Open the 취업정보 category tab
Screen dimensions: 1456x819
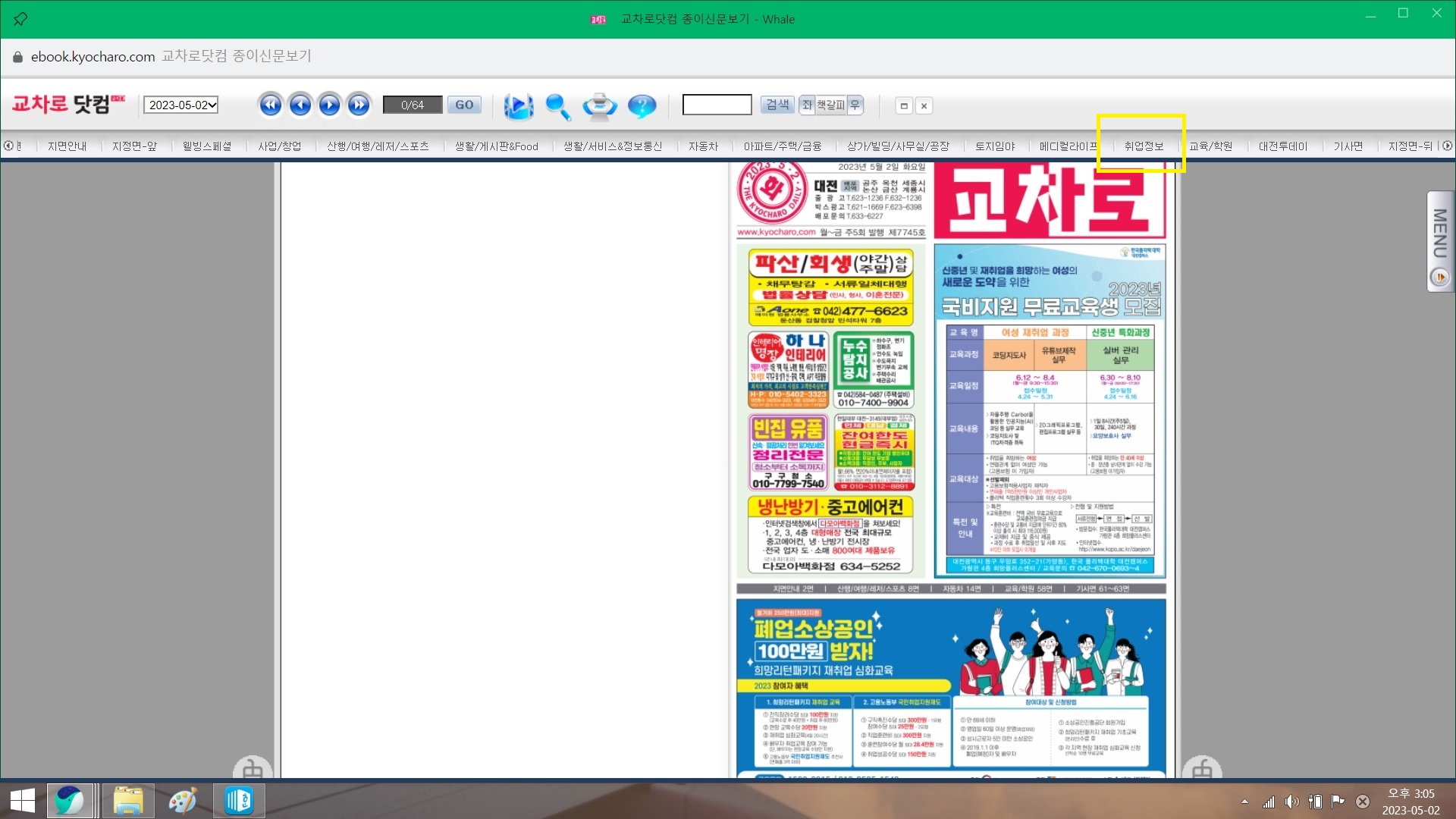tap(1144, 146)
